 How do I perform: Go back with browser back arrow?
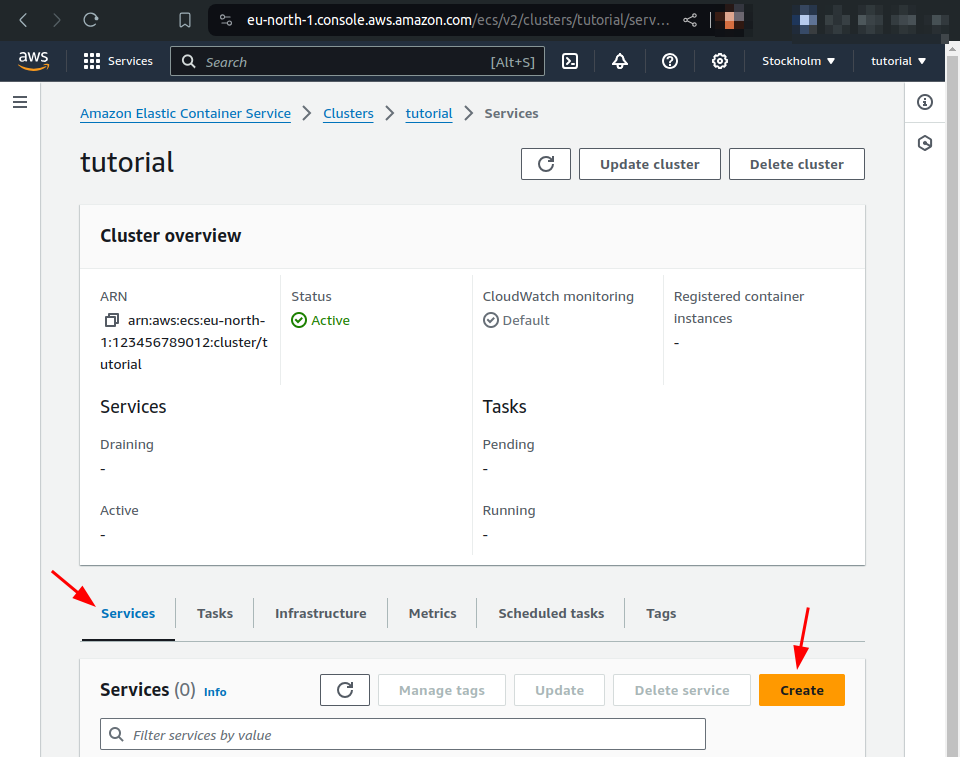pos(23,20)
